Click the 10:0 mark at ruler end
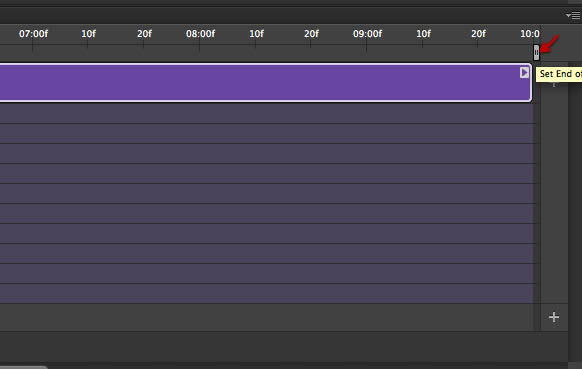 [530, 34]
